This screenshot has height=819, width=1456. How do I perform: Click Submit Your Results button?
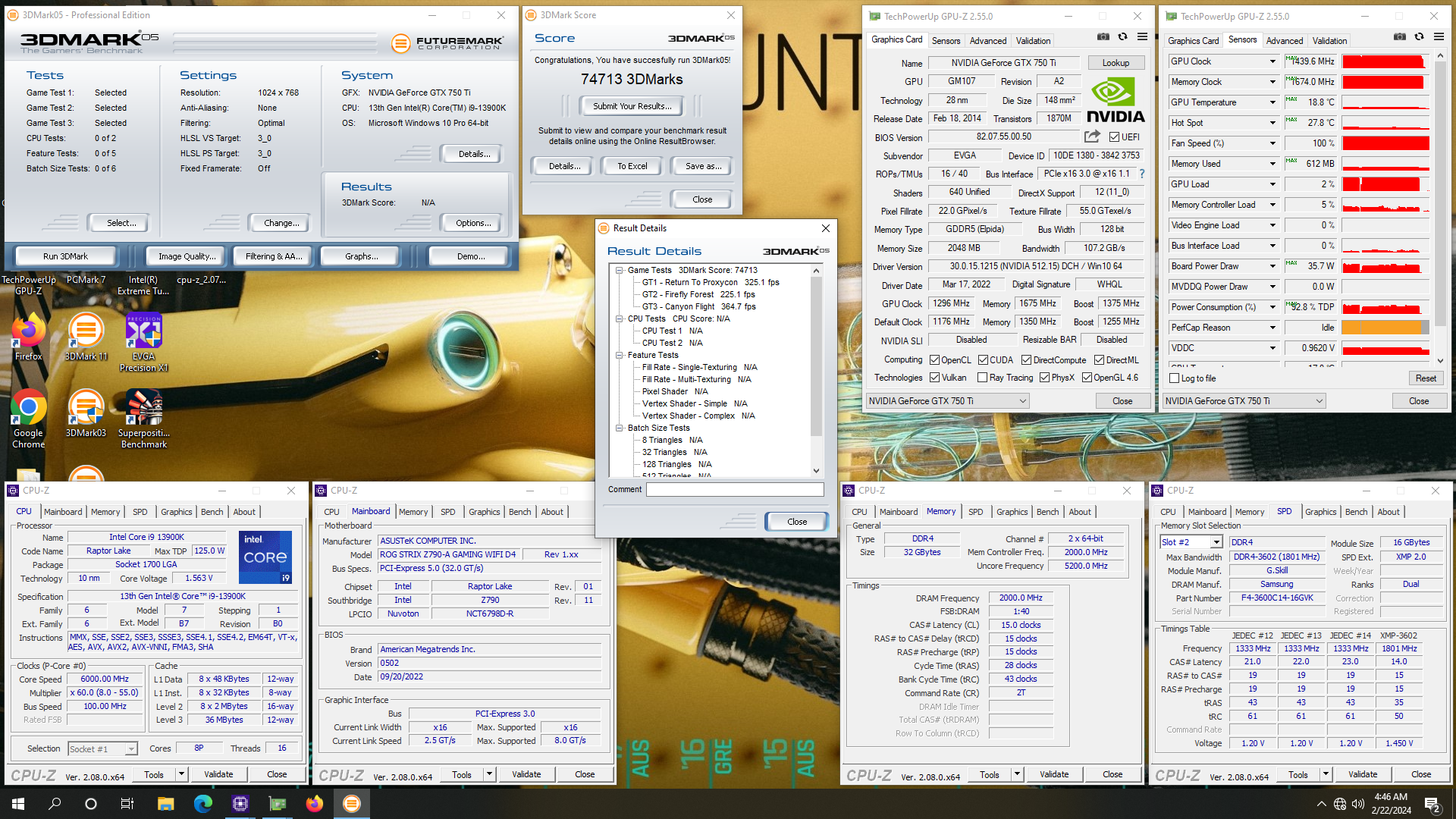632,106
